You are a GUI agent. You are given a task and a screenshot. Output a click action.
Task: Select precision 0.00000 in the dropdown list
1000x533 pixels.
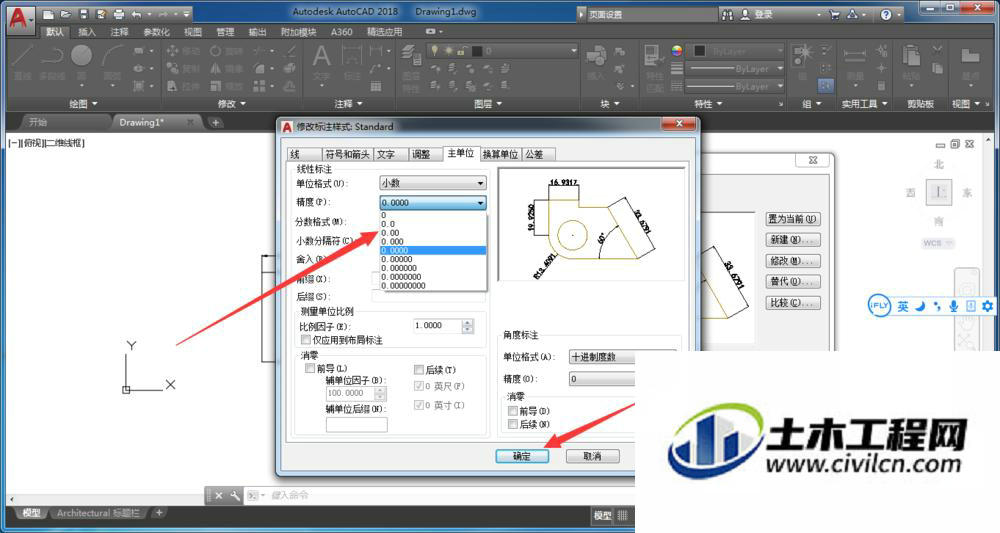click(x=433, y=259)
